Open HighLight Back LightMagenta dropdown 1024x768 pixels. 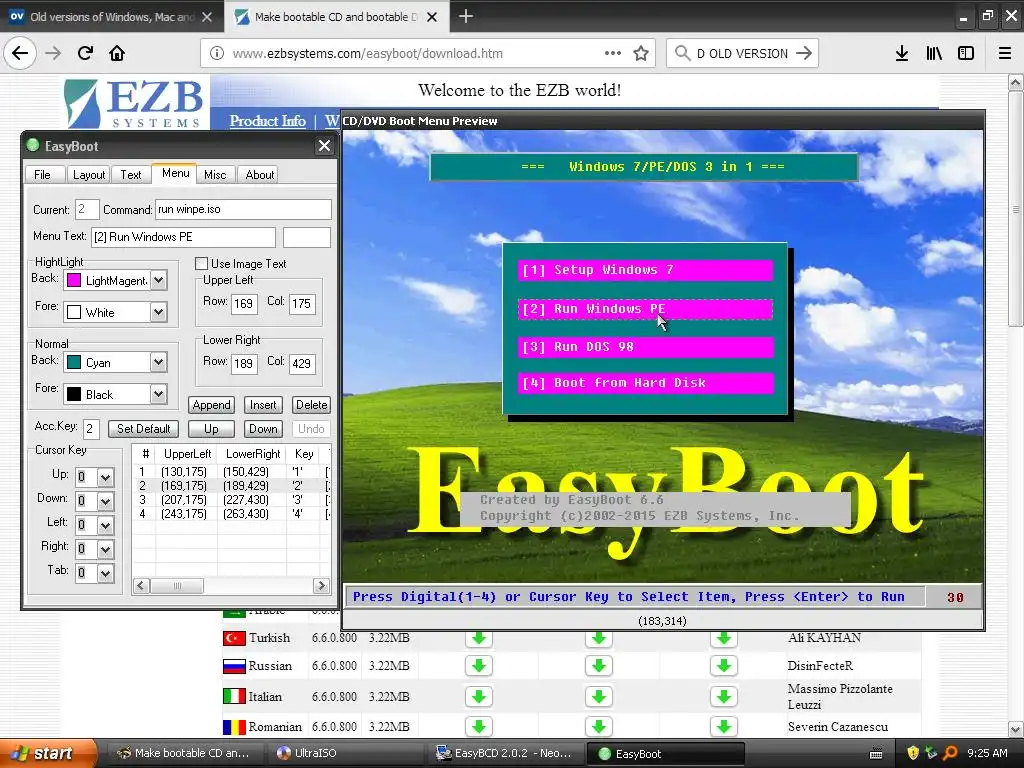click(x=159, y=281)
